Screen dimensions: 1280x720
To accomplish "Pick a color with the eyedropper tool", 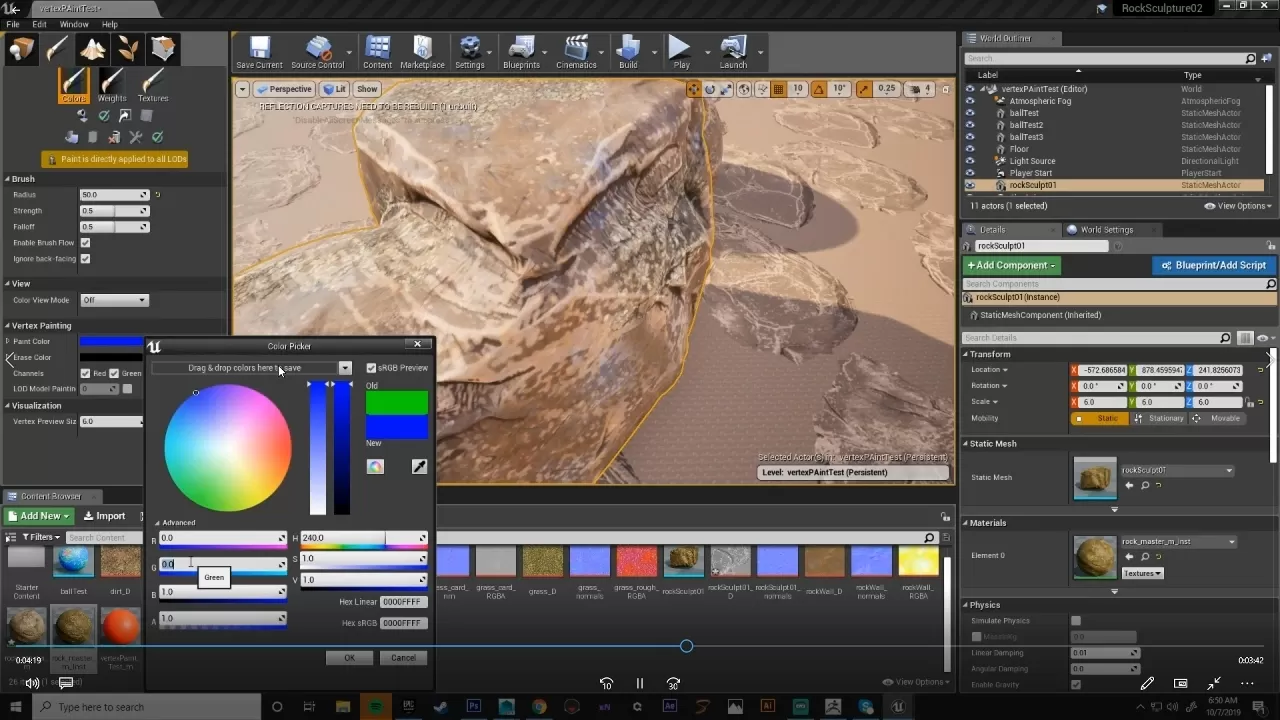I will 419,466.
